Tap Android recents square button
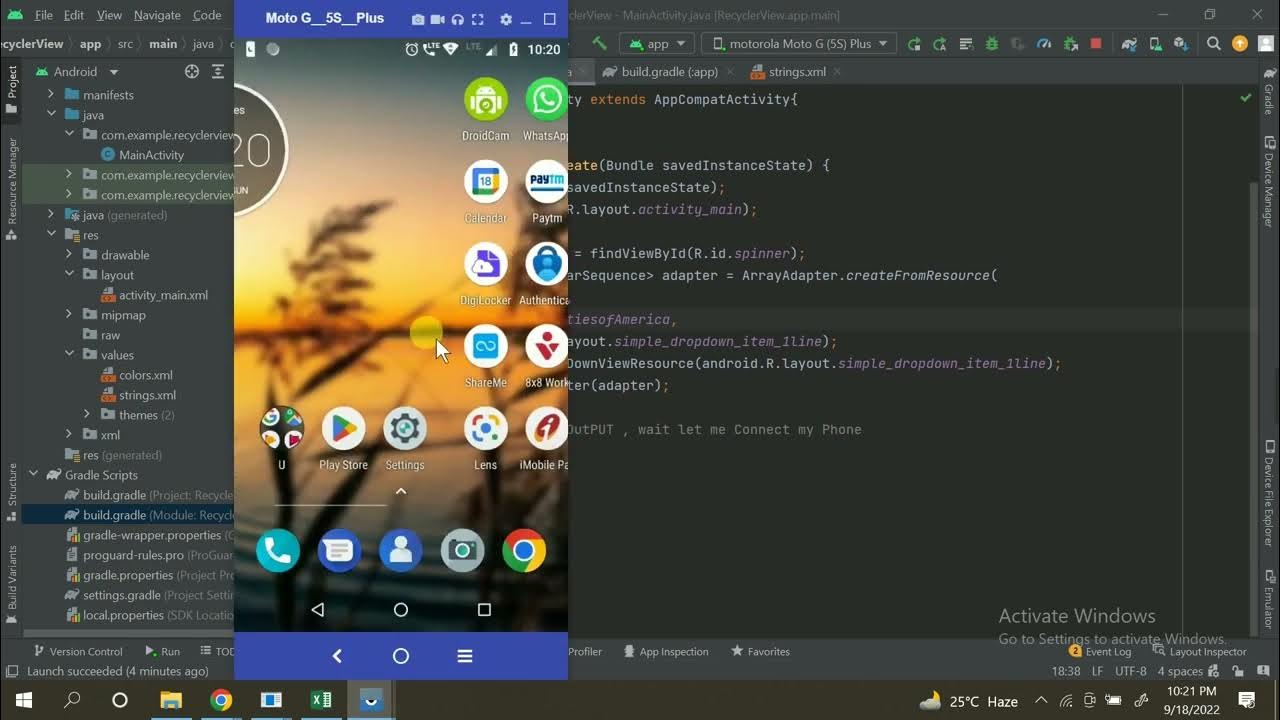Image resolution: width=1280 pixels, height=720 pixels. pos(484,609)
